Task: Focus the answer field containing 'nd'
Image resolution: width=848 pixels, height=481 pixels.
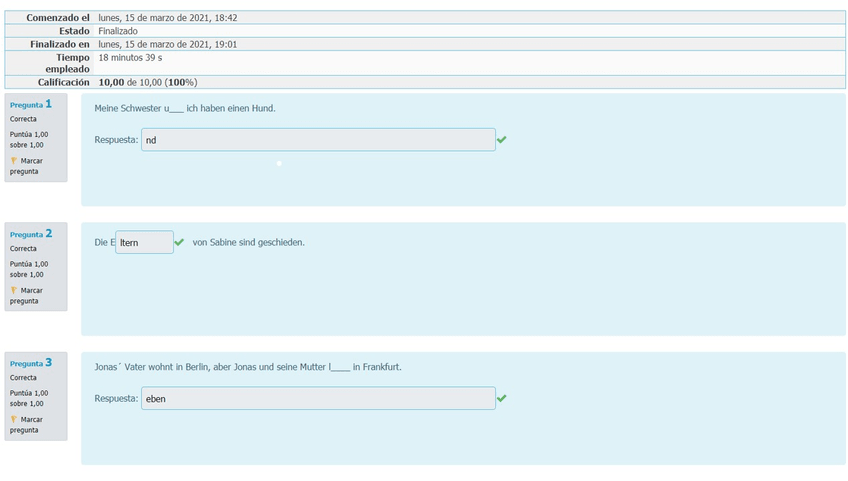Action: tap(318, 140)
